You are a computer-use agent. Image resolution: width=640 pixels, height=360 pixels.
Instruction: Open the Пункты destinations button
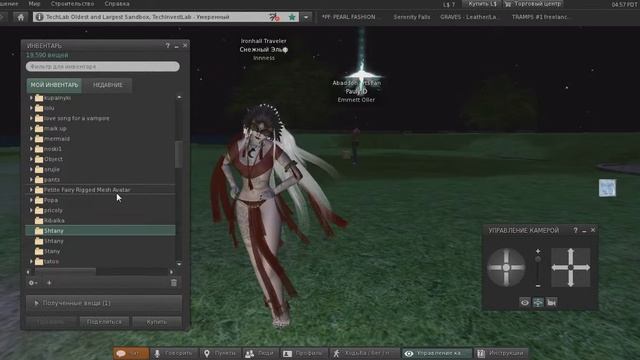(x=220, y=353)
